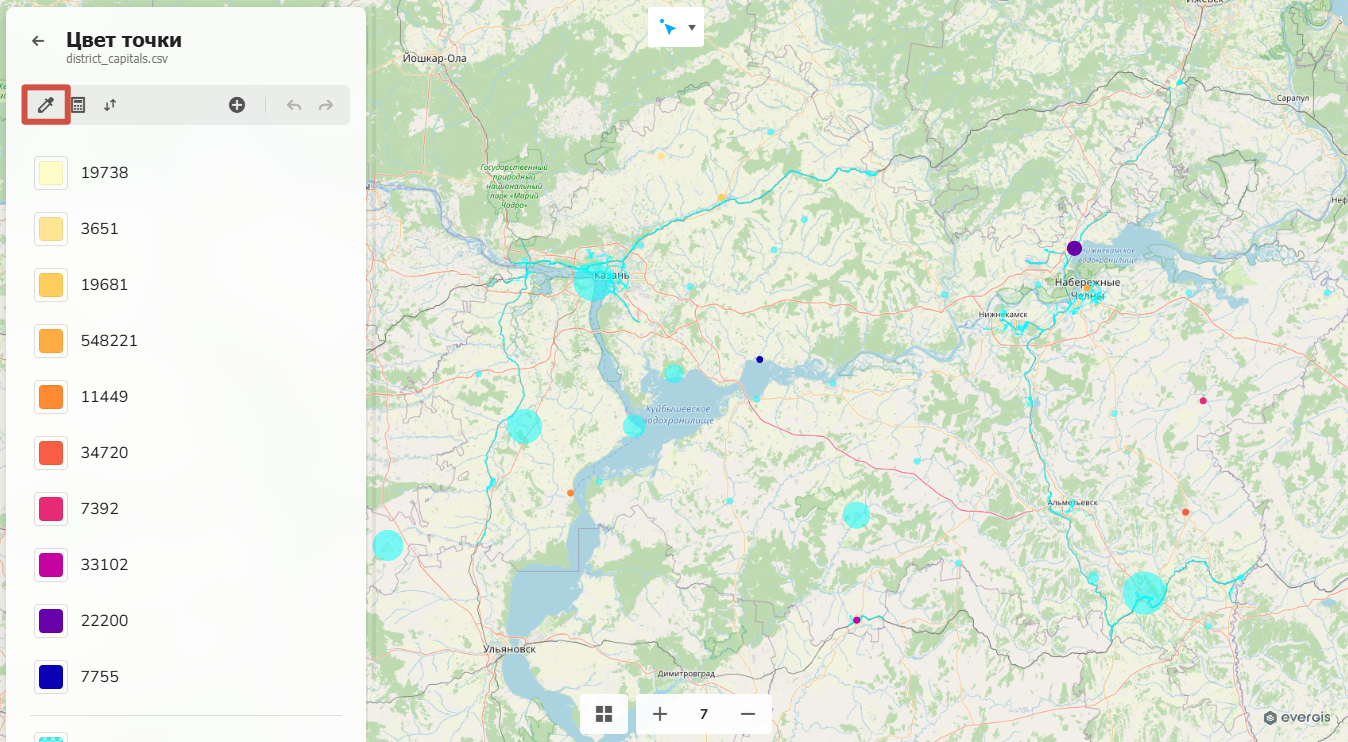The width and height of the screenshot is (1348, 742).
Task: Open the color swatch for value 19738
Action: point(51,173)
